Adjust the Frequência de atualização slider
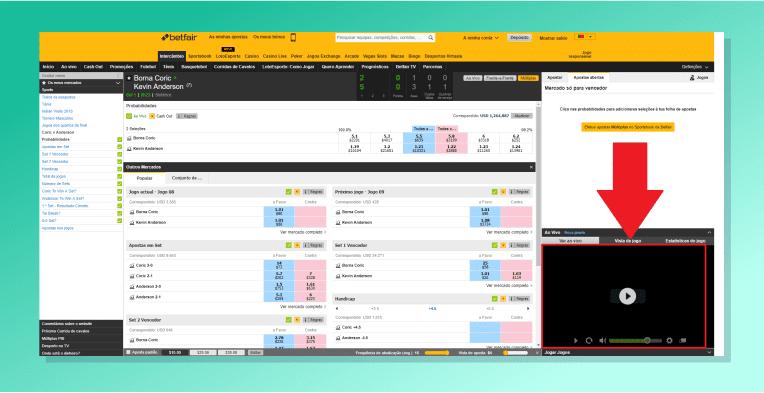Screen dimensions: 764x393 (x=437, y=352)
